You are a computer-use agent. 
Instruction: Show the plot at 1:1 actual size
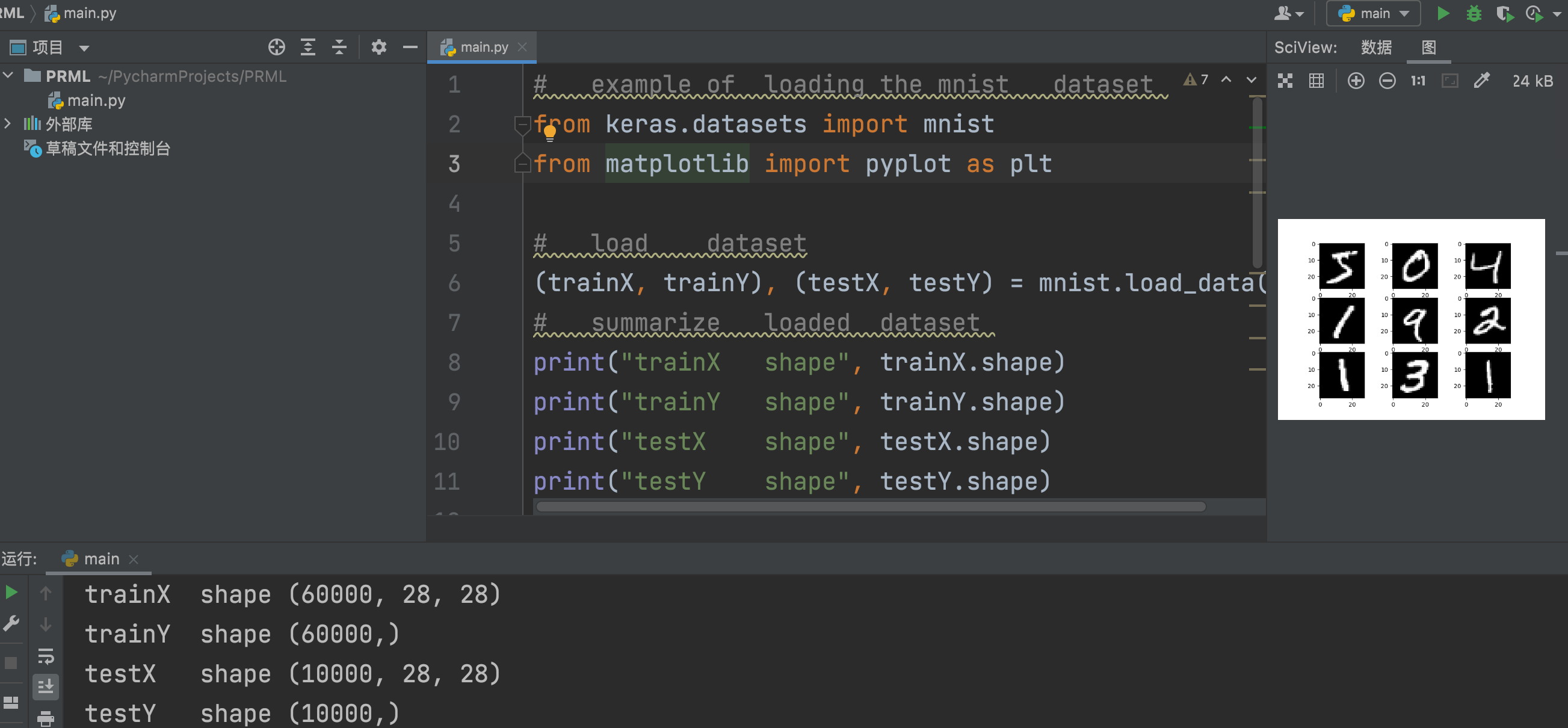tap(1418, 80)
